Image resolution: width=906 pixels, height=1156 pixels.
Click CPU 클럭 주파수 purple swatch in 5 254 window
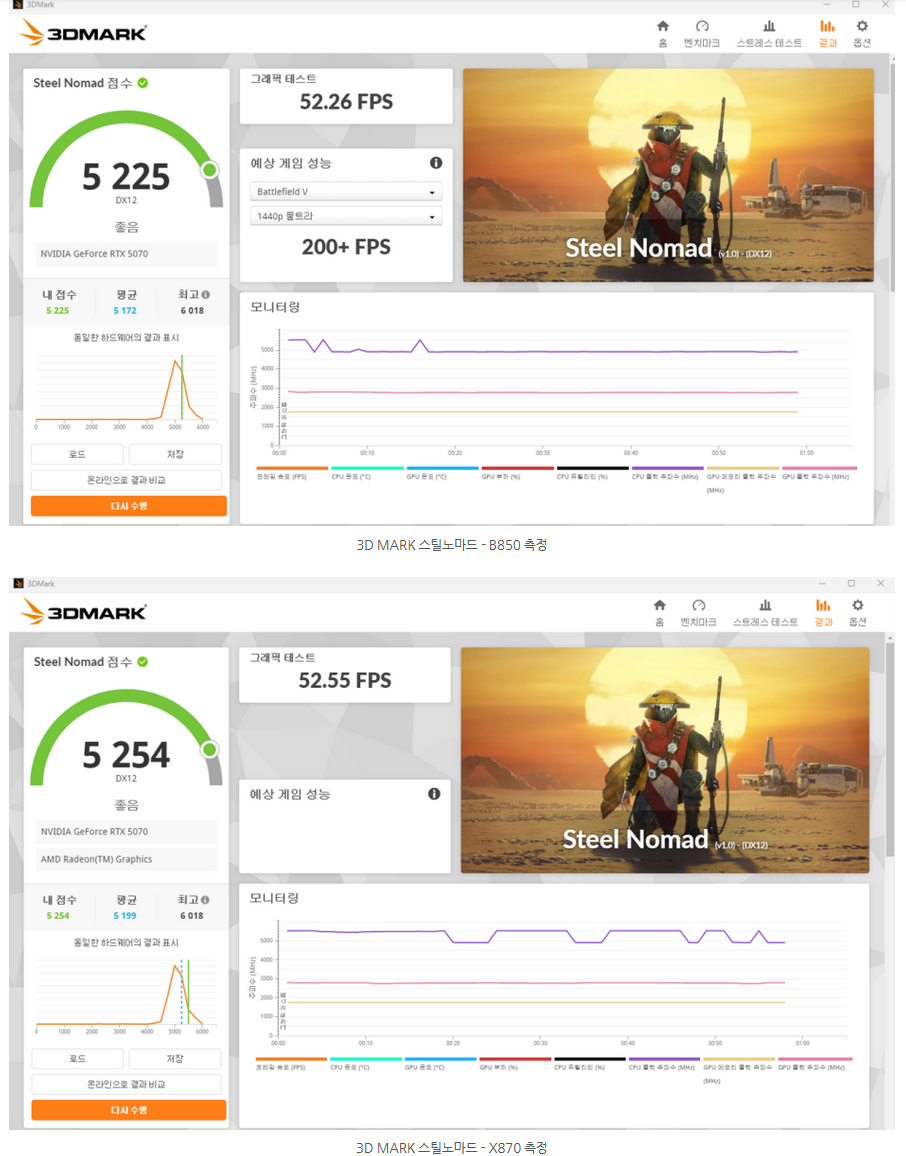pyautogui.click(x=664, y=1059)
